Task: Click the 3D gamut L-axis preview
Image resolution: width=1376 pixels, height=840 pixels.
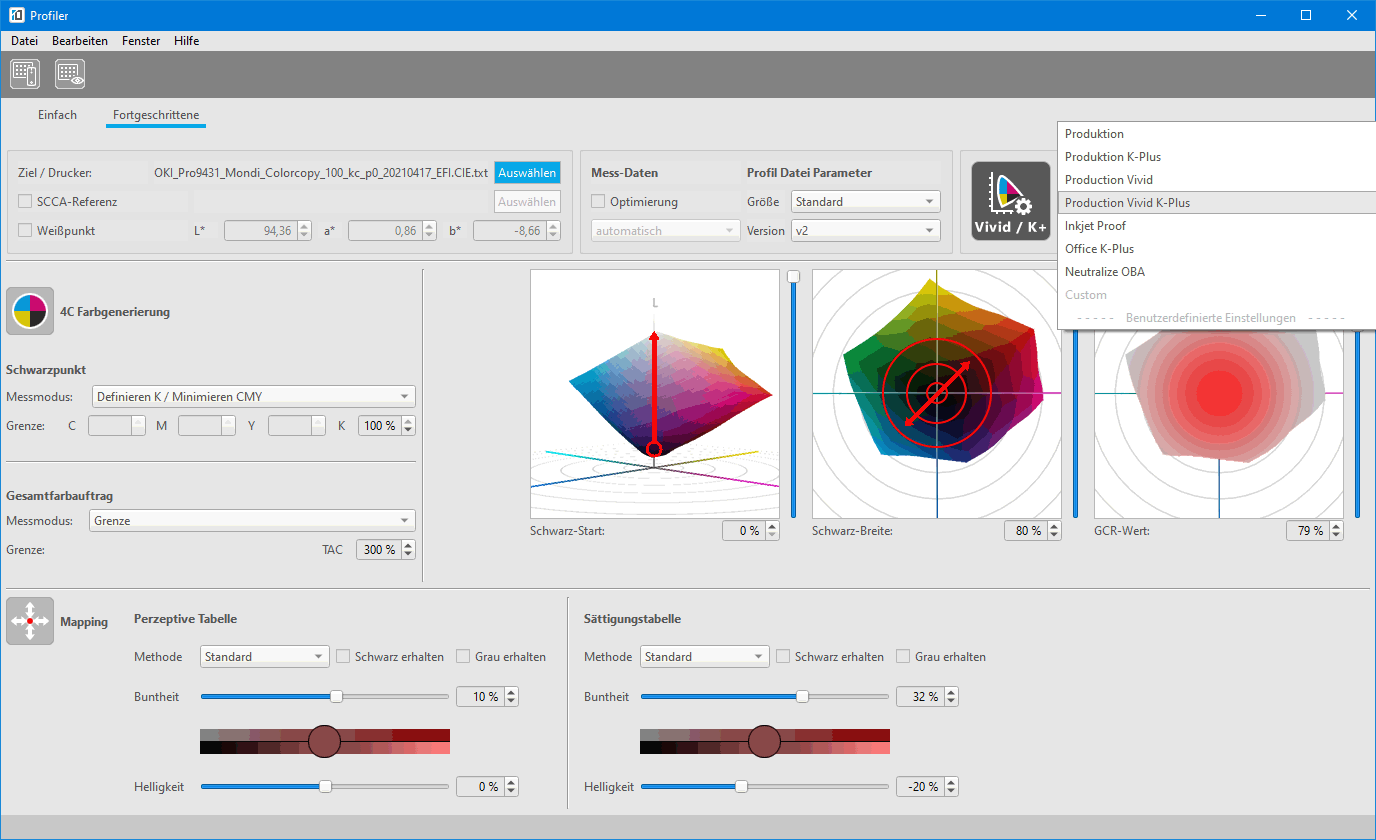Action: tap(654, 393)
